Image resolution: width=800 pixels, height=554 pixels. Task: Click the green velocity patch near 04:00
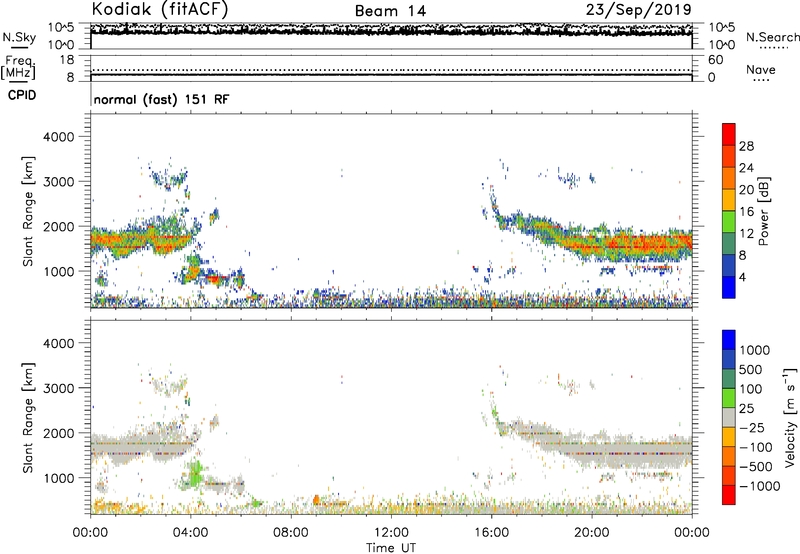pos(195,473)
